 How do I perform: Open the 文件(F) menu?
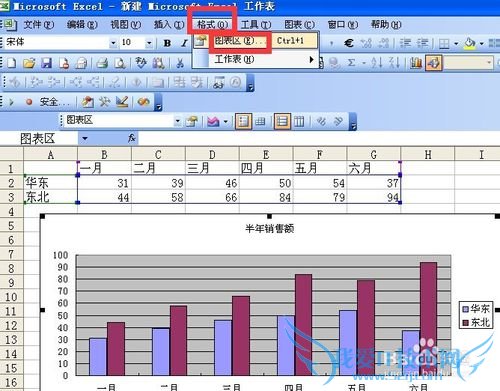[39, 24]
